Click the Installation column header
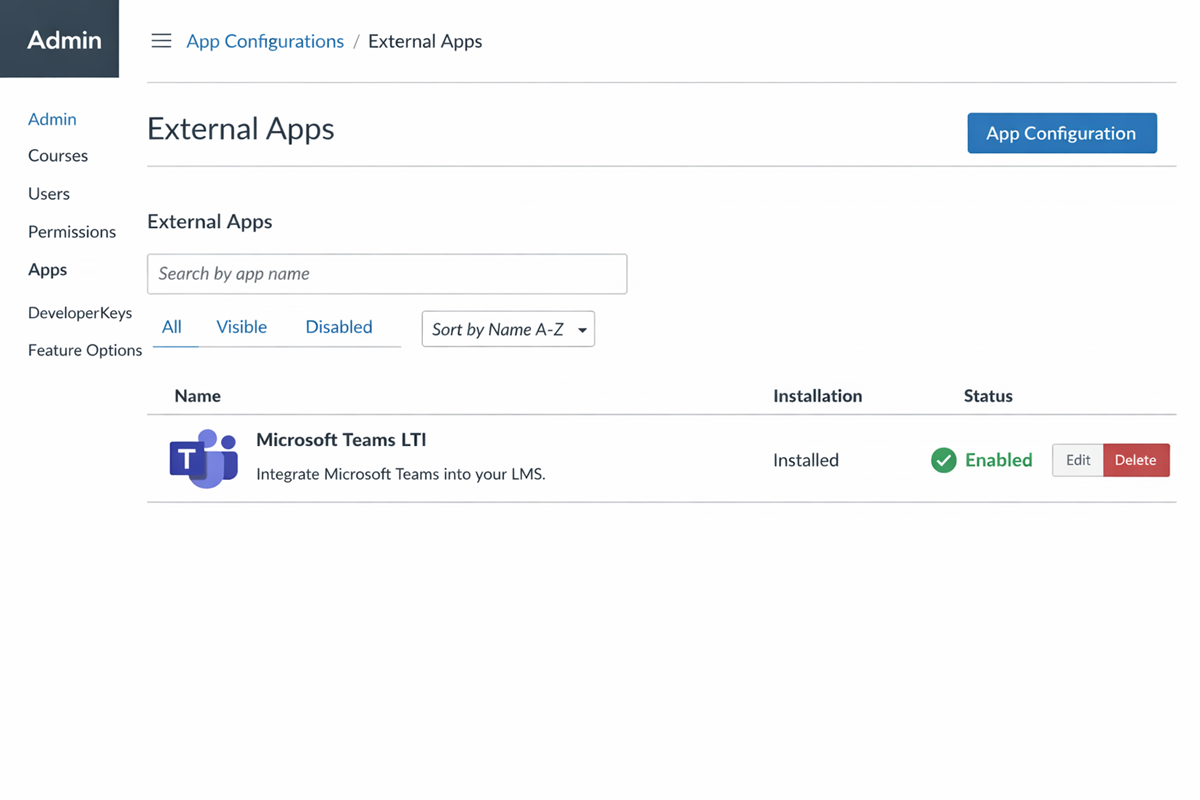 click(x=817, y=396)
